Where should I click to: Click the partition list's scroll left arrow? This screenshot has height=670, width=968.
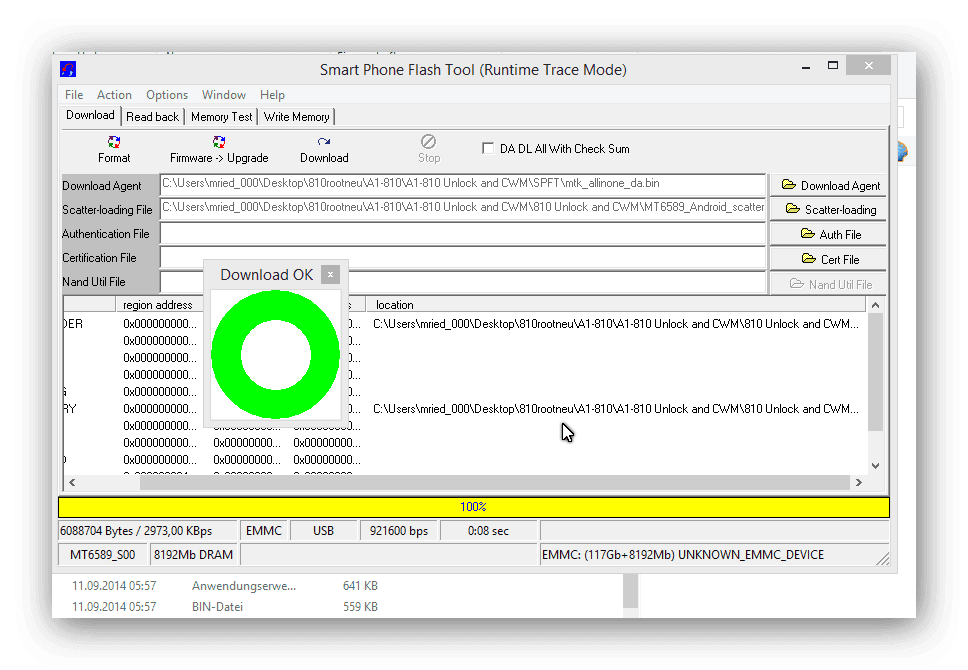pos(72,482)
